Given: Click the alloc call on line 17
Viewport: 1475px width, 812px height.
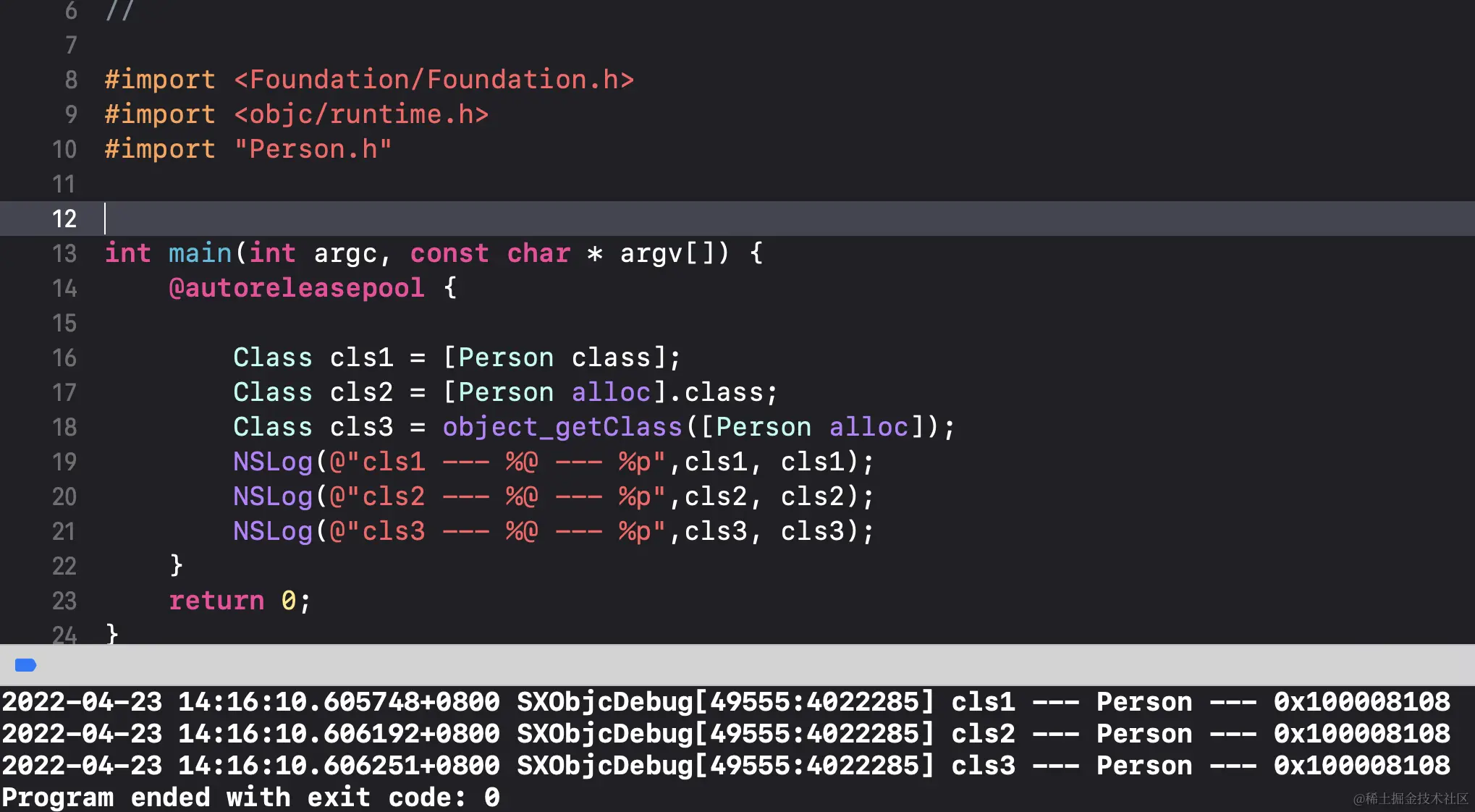Looking at the screenshot, I should click(x=612, y=392).
